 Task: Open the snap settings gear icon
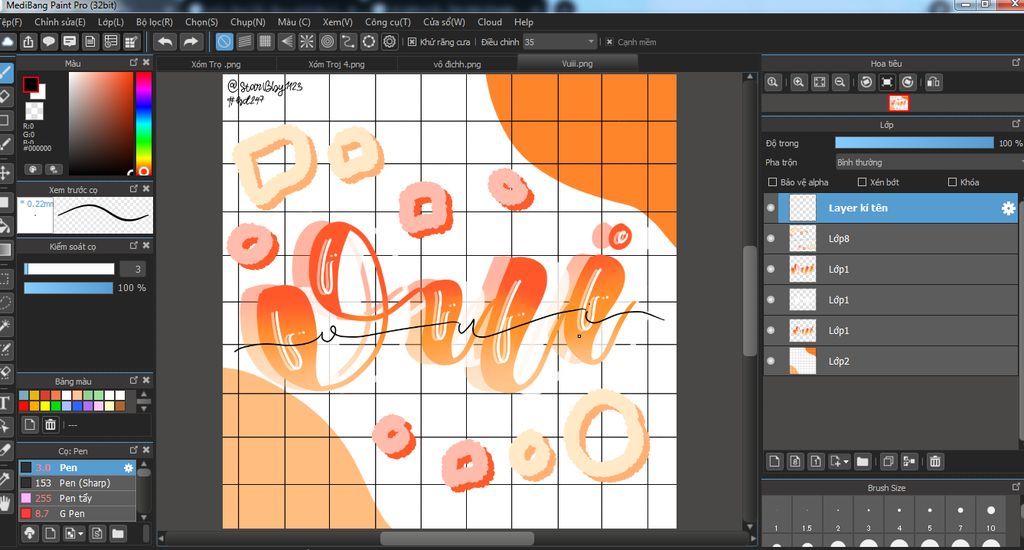(390, 42)
